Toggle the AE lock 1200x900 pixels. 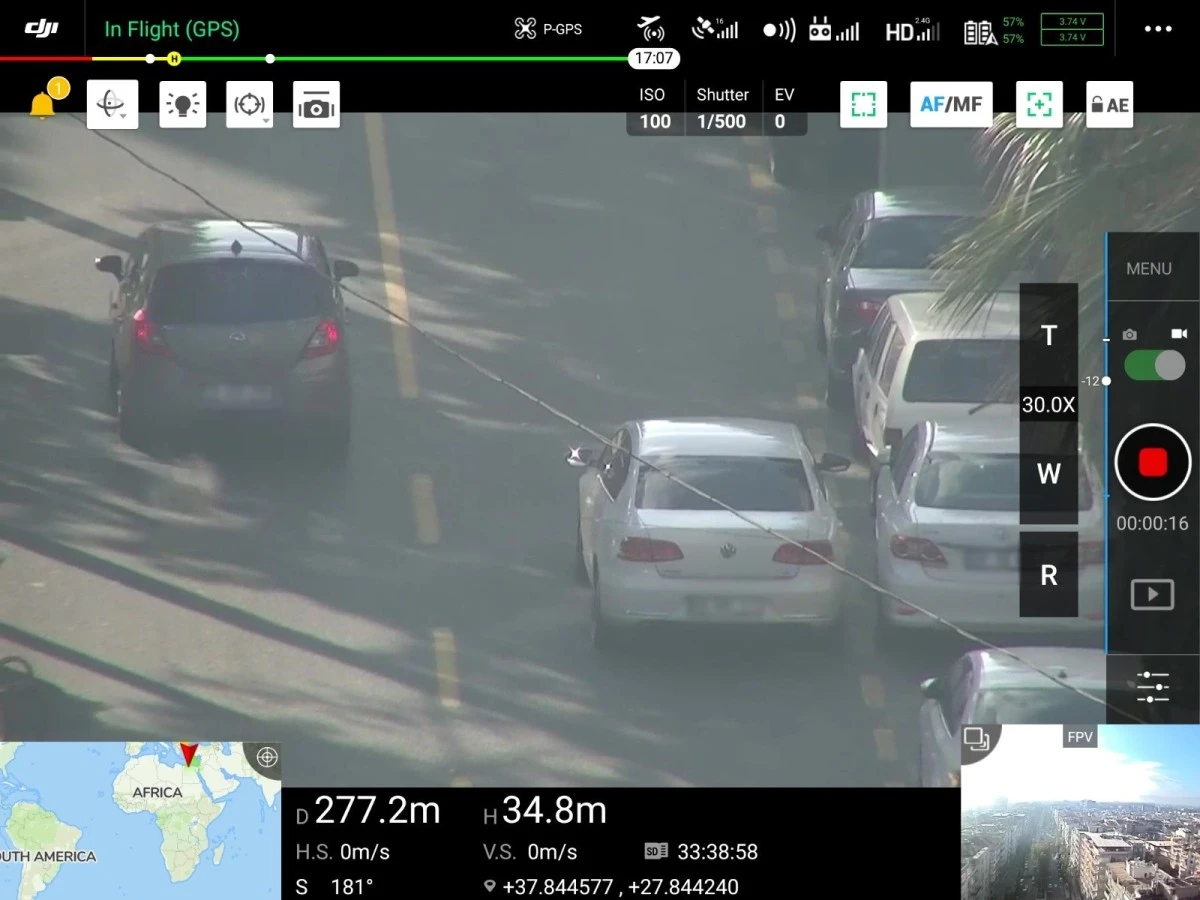tap(1110, 104)
